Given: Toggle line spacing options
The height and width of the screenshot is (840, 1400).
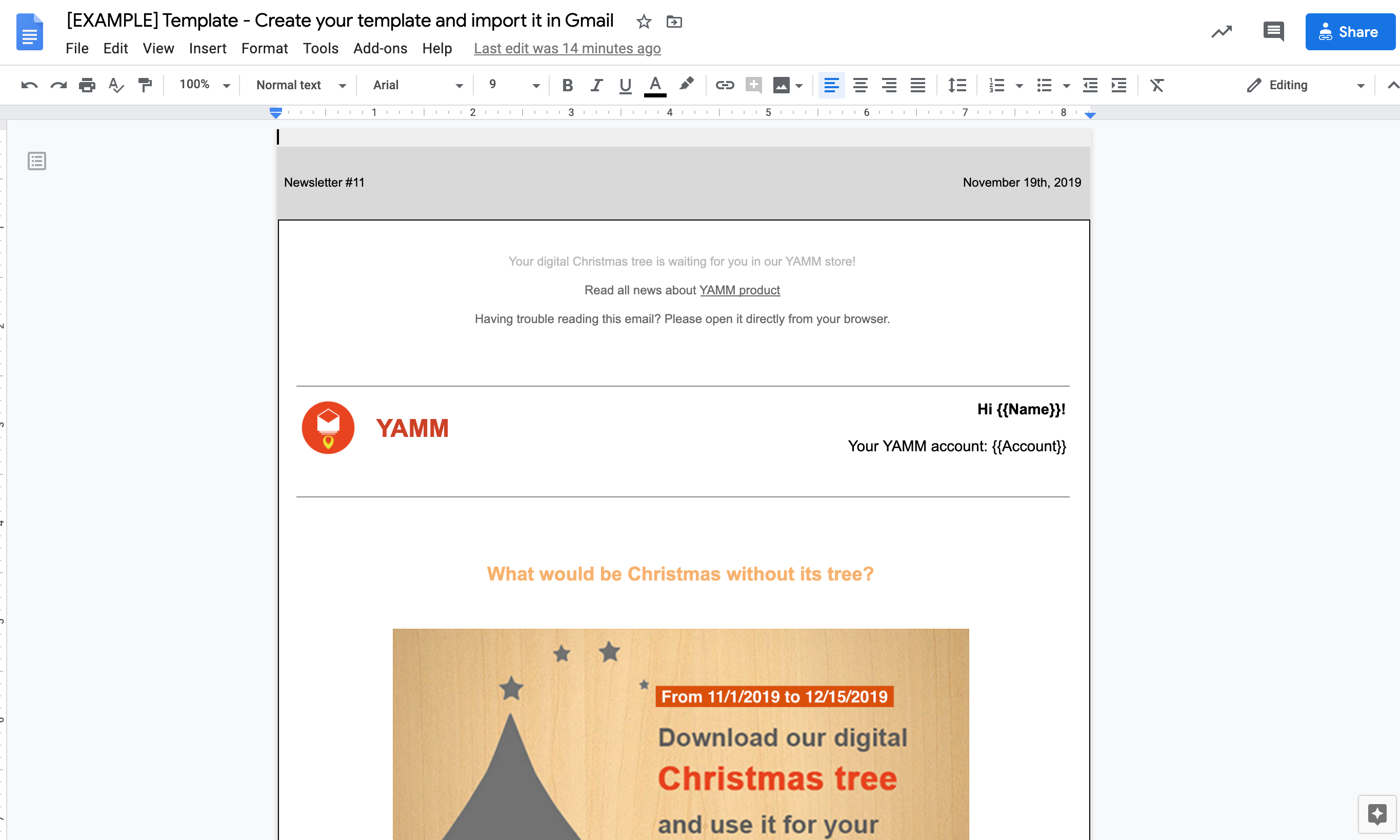Looking at the screenshot, I should pyautogui.click(x=956, y=84).
